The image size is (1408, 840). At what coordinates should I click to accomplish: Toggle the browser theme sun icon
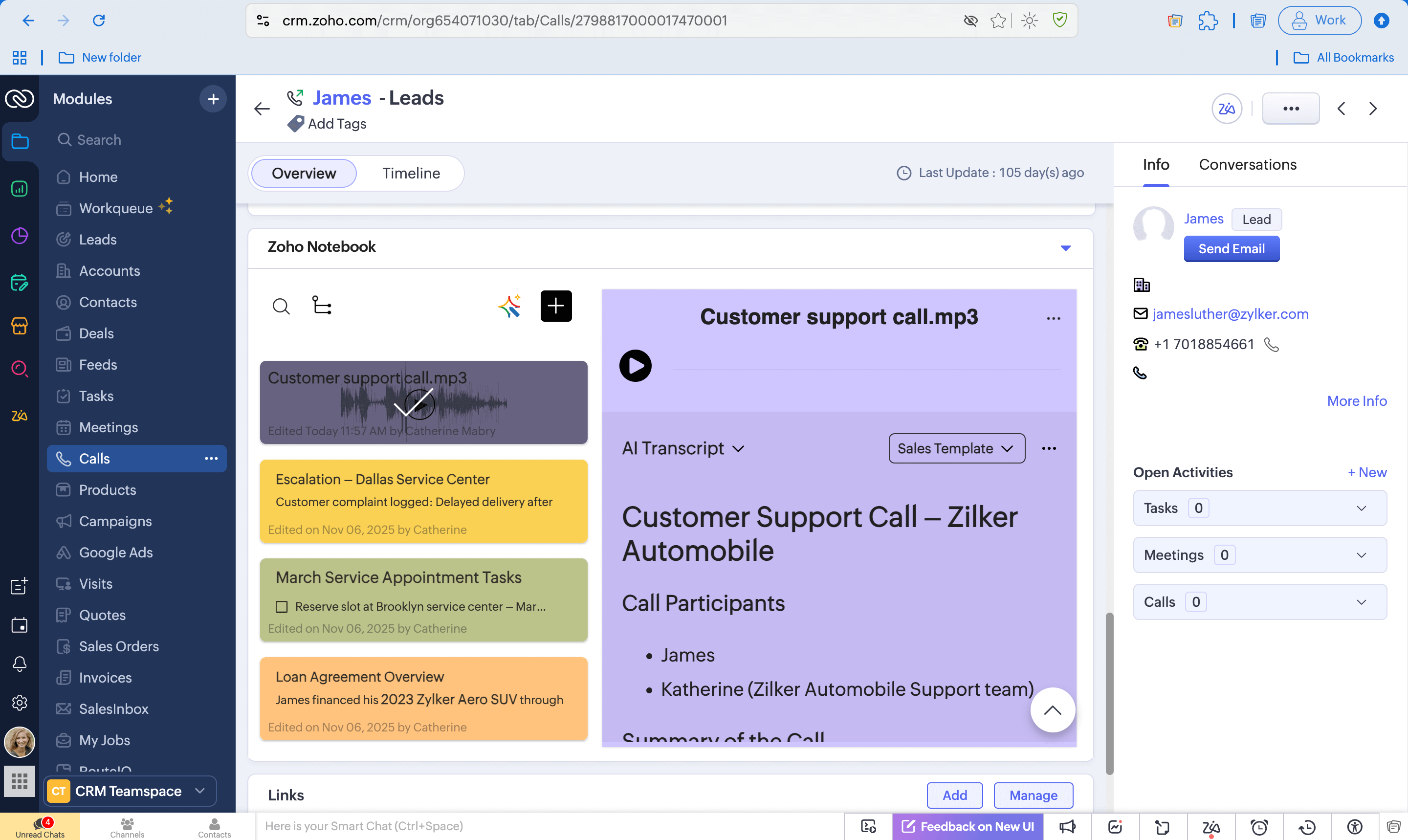(x=1029, y=21)
